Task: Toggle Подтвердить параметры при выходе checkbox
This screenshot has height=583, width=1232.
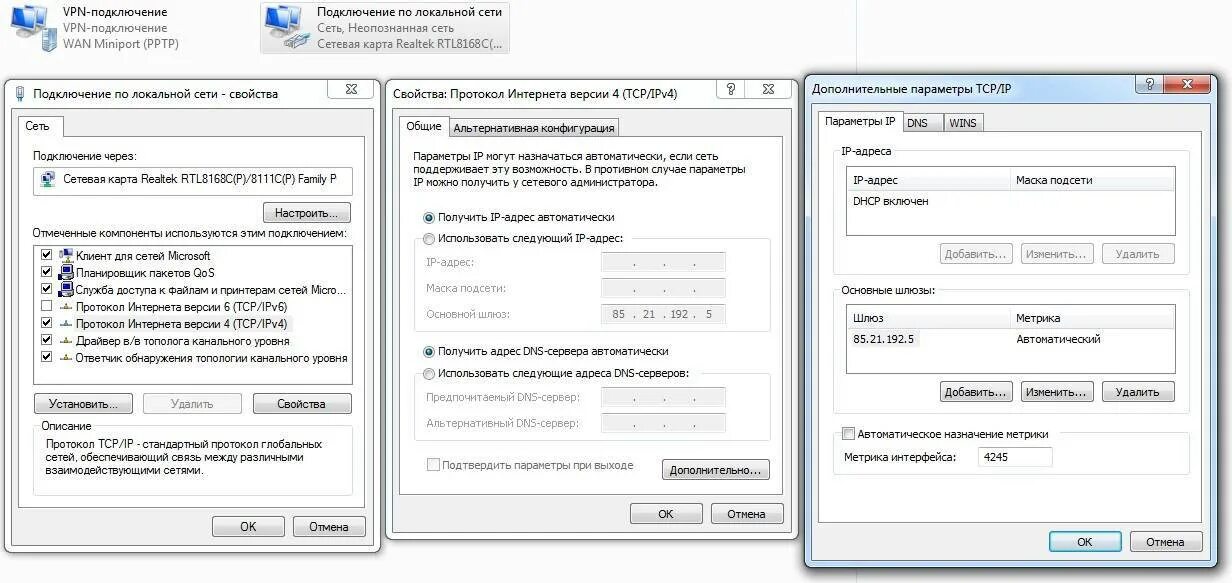Action: [x=433, y=465]
